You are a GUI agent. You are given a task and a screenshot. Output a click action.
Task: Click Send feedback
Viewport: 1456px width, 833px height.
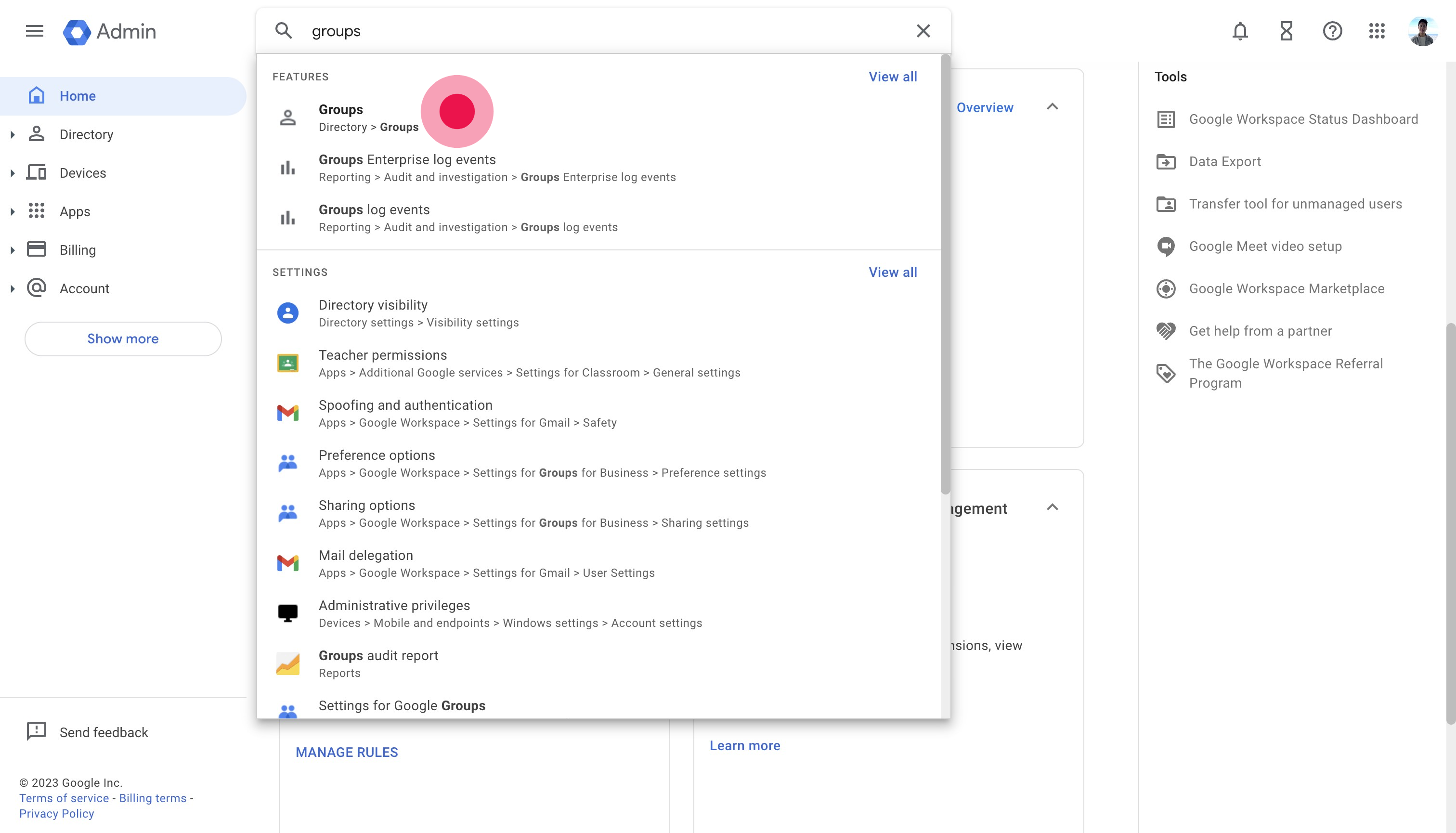tap(87, 732)
